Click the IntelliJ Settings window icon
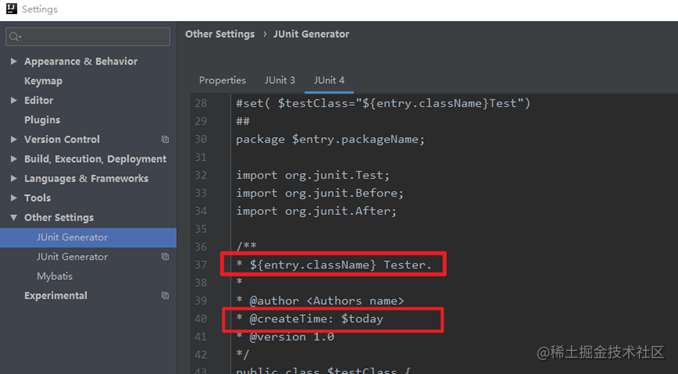 pos(11,9)
